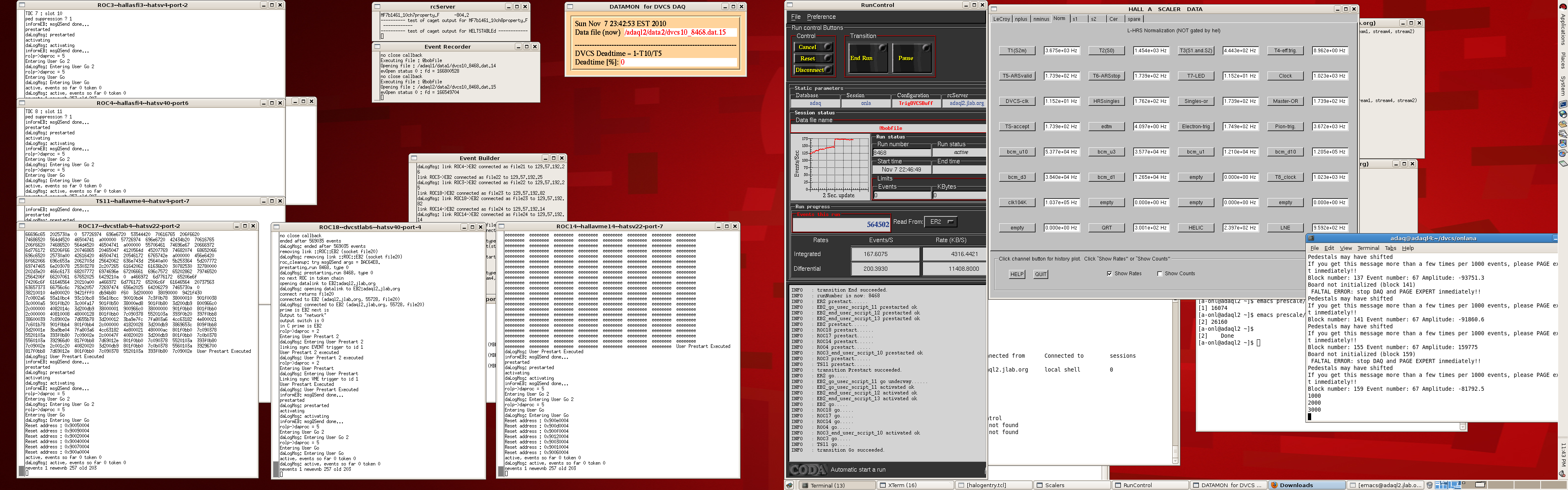Click the QUIT button in scaler window
Image resolution: width=1568 pixels, height=490 pixels.
[1041, 274]
